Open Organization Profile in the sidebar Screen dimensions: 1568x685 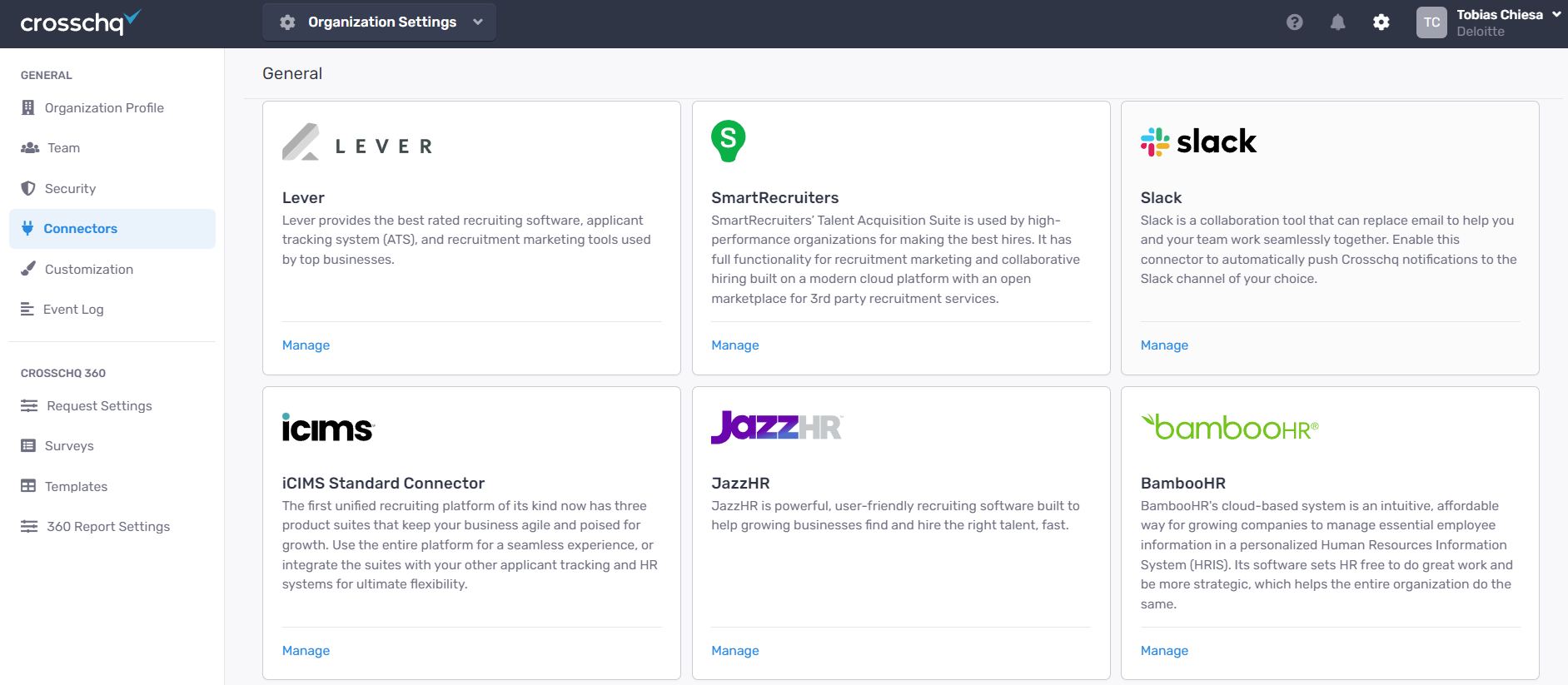[112, 107]
